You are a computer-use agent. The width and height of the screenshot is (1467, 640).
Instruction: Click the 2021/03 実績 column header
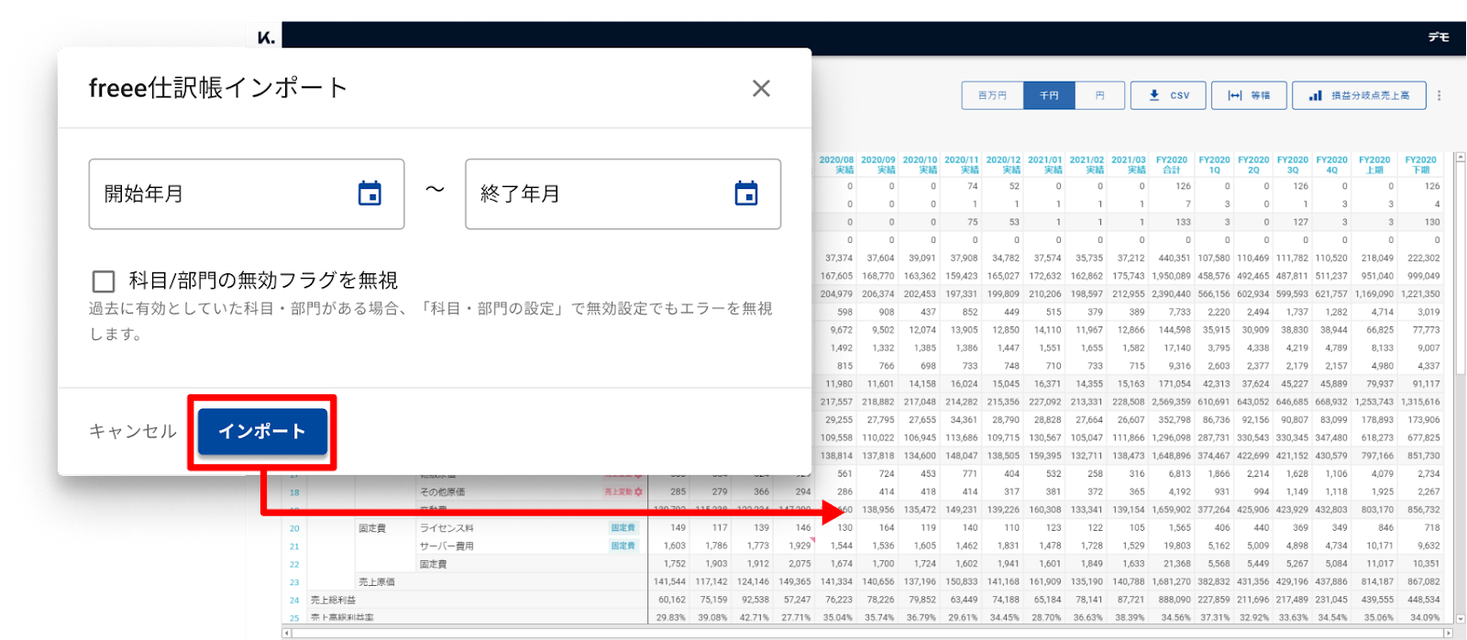[x=1128, y=165]
